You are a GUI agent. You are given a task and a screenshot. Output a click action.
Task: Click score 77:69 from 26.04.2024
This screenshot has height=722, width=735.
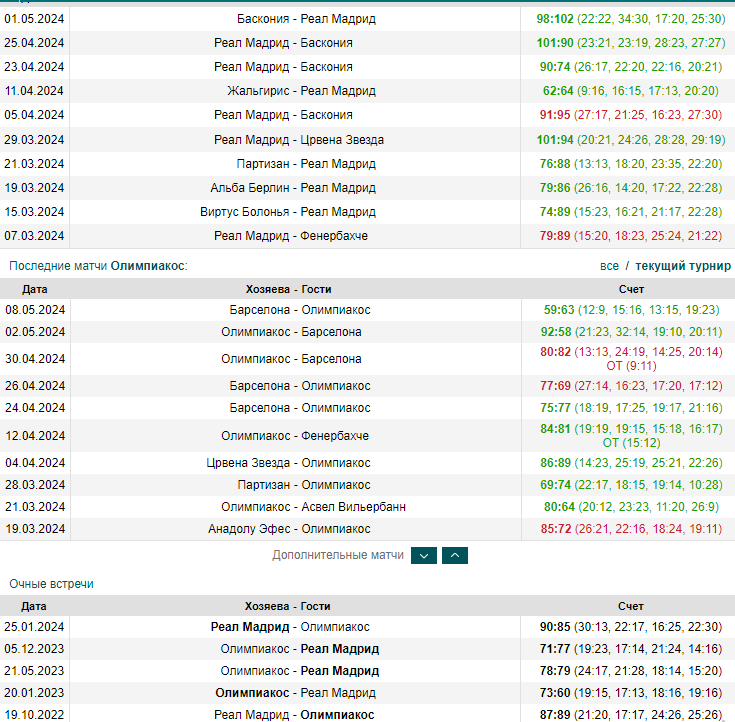[555, 385]
